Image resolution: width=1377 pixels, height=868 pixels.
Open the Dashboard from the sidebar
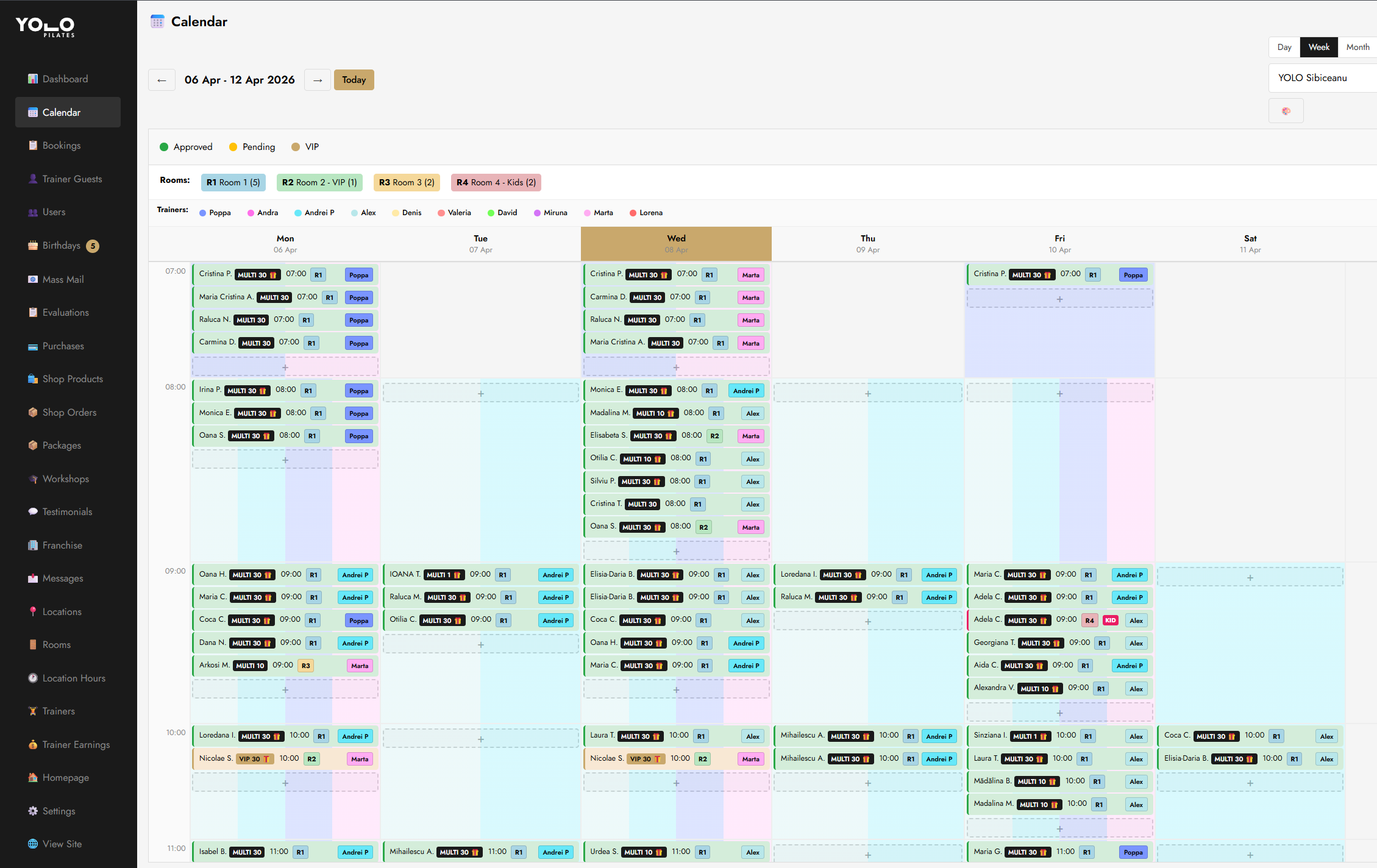tap(65, 79)
